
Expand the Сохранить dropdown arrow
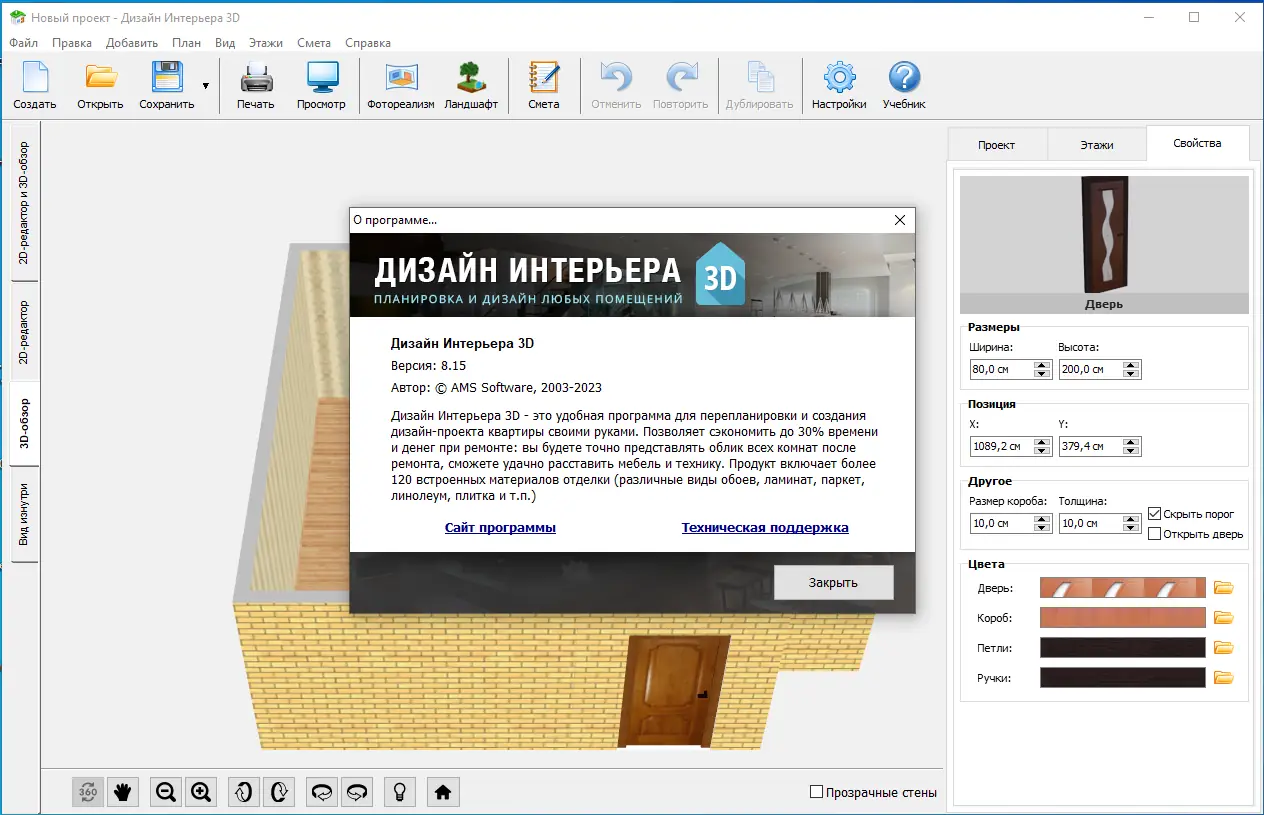(206, 86)
